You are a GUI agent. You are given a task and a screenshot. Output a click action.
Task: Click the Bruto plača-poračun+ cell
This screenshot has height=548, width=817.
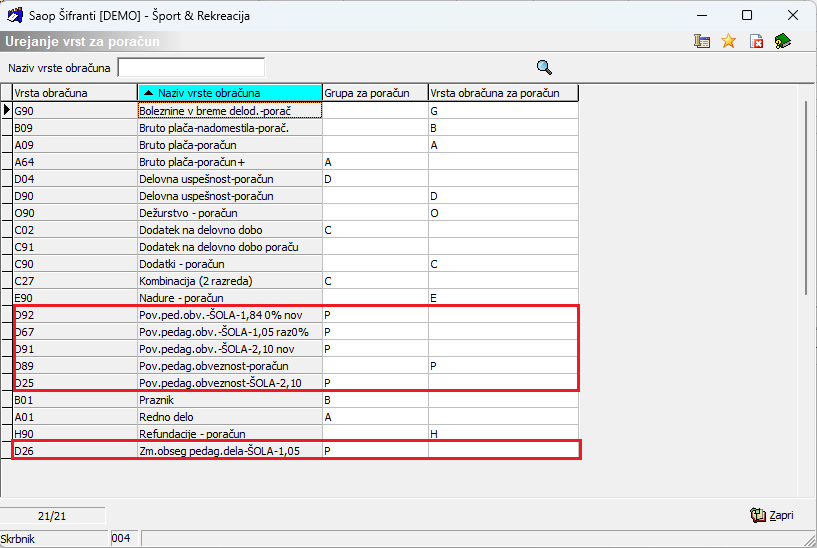point(230,161)
